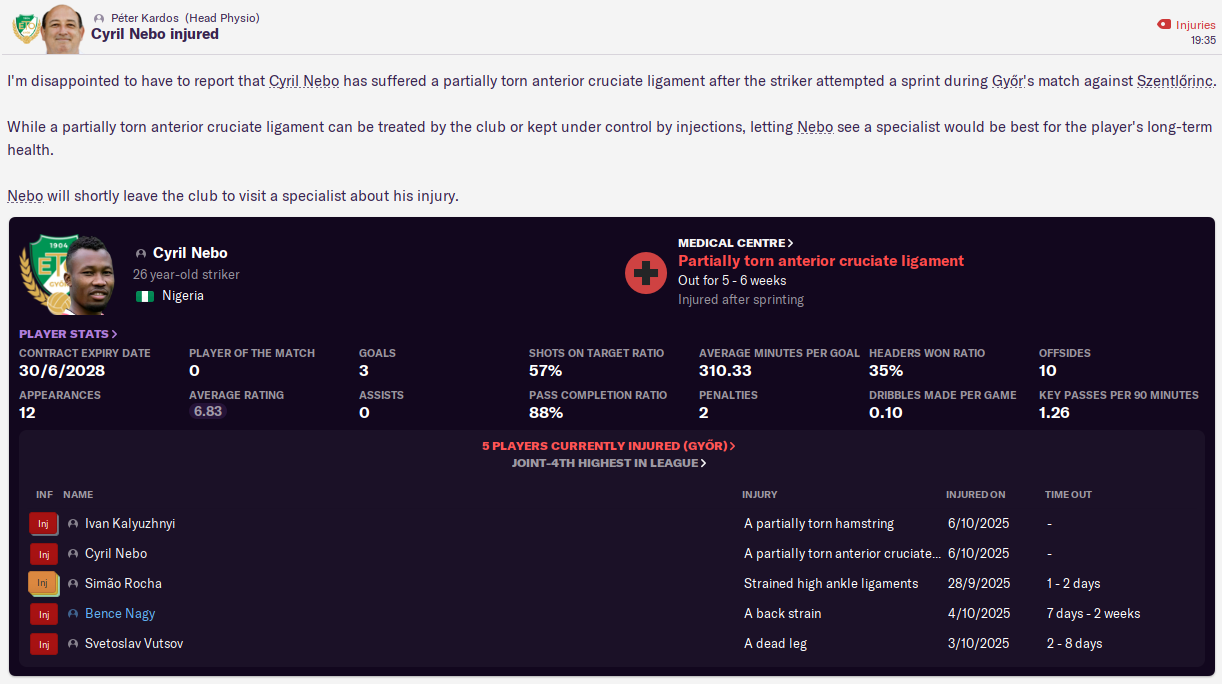Click Simão Rocha's orange Inj status icon
Image resolution: width=1222 pixels, height=684 pixels.
pyautogui.click(x=43, y=584)
